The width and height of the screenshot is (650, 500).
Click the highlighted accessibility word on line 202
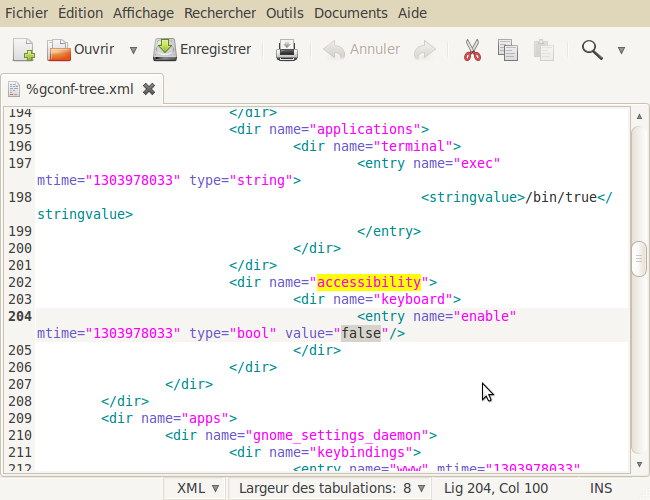(x=369, y=282)
